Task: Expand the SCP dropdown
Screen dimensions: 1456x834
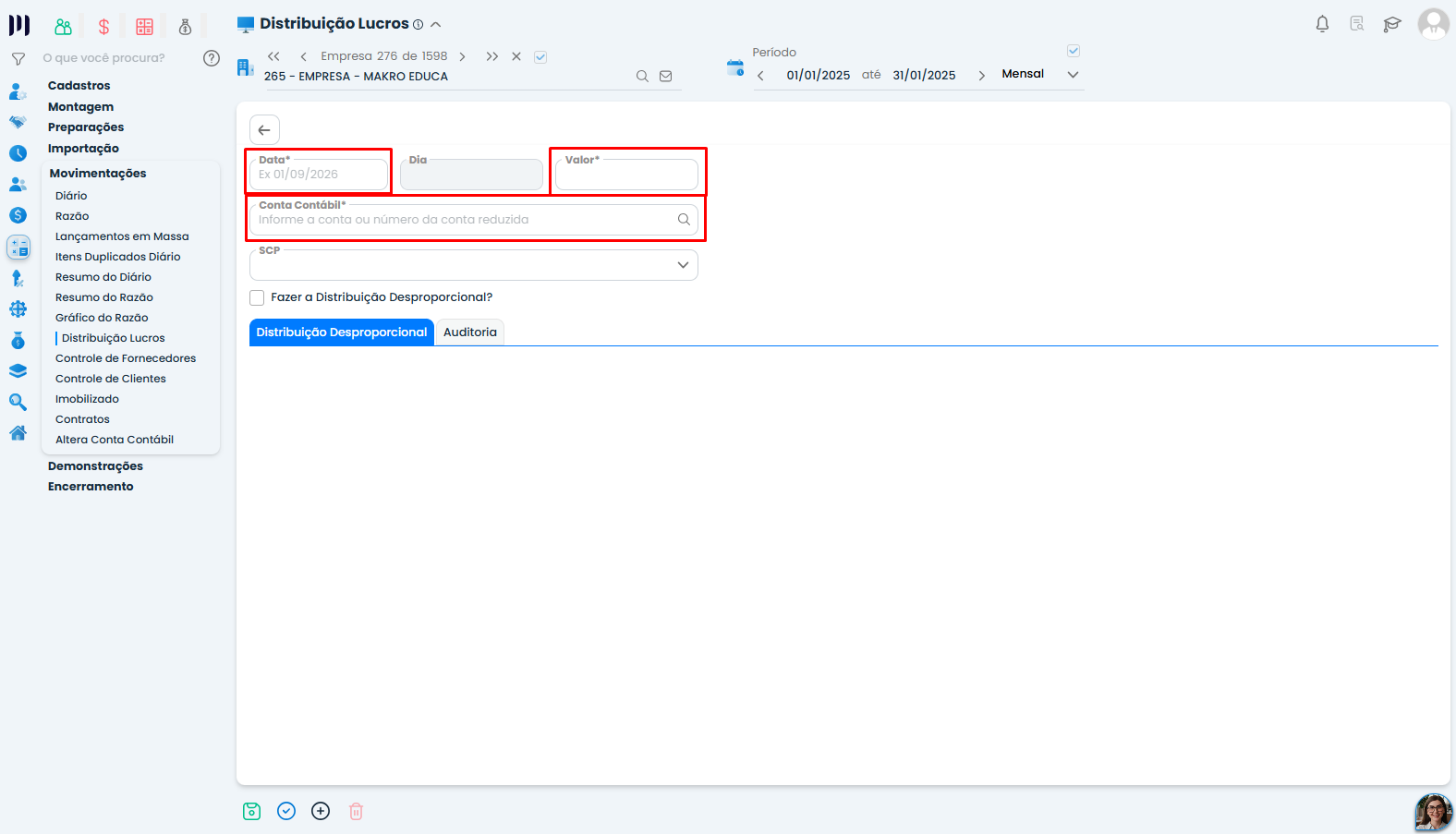Action: pyautogui.click(x=683, y=265)
